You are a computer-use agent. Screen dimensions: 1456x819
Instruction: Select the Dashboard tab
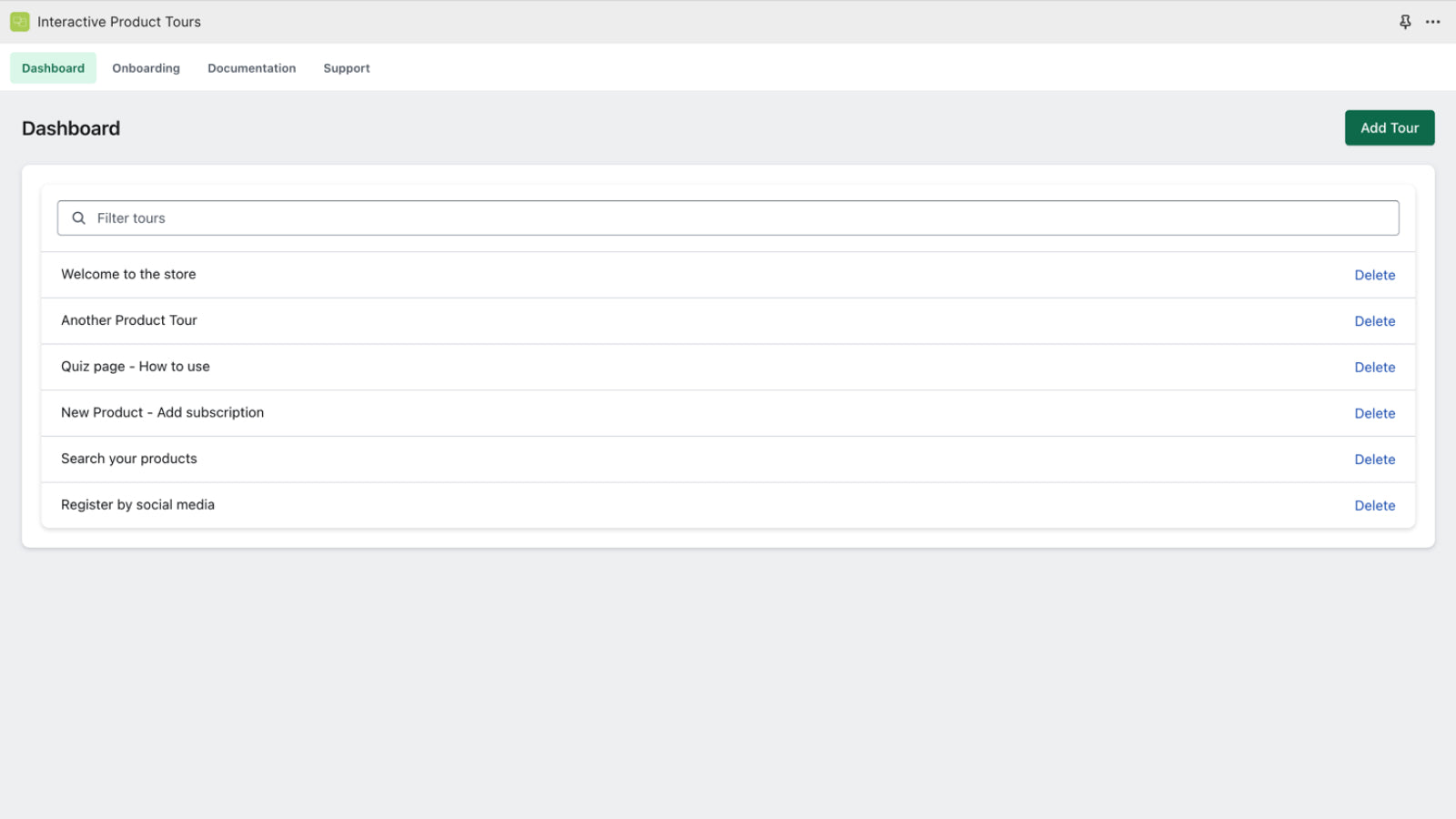point(52,67)
